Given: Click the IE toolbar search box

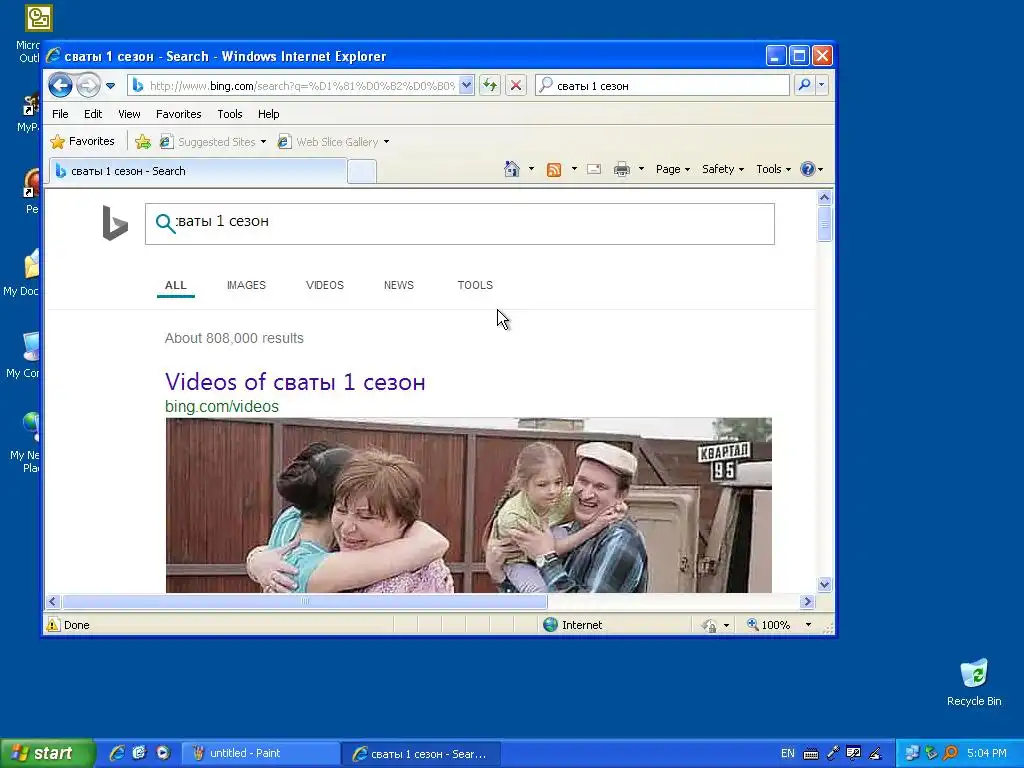Looking at the screenshot, I should [662, 86].
